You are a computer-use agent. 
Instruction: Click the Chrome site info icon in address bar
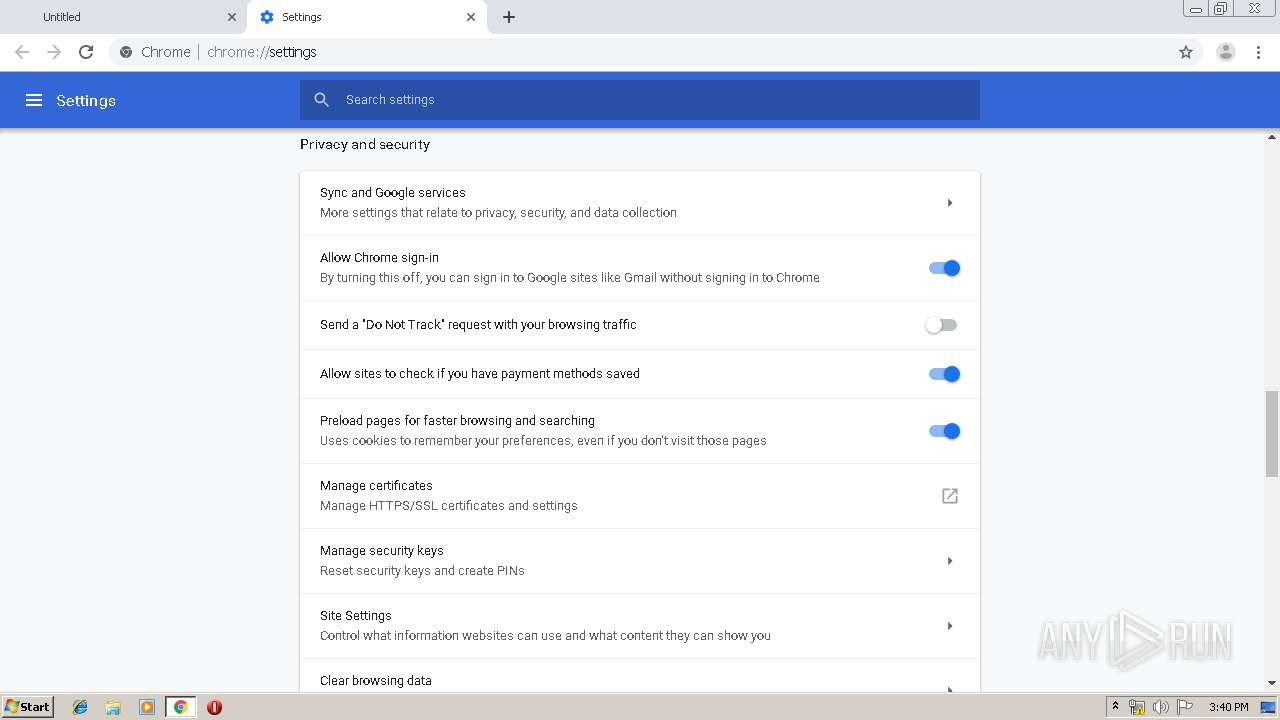[126, 52]
